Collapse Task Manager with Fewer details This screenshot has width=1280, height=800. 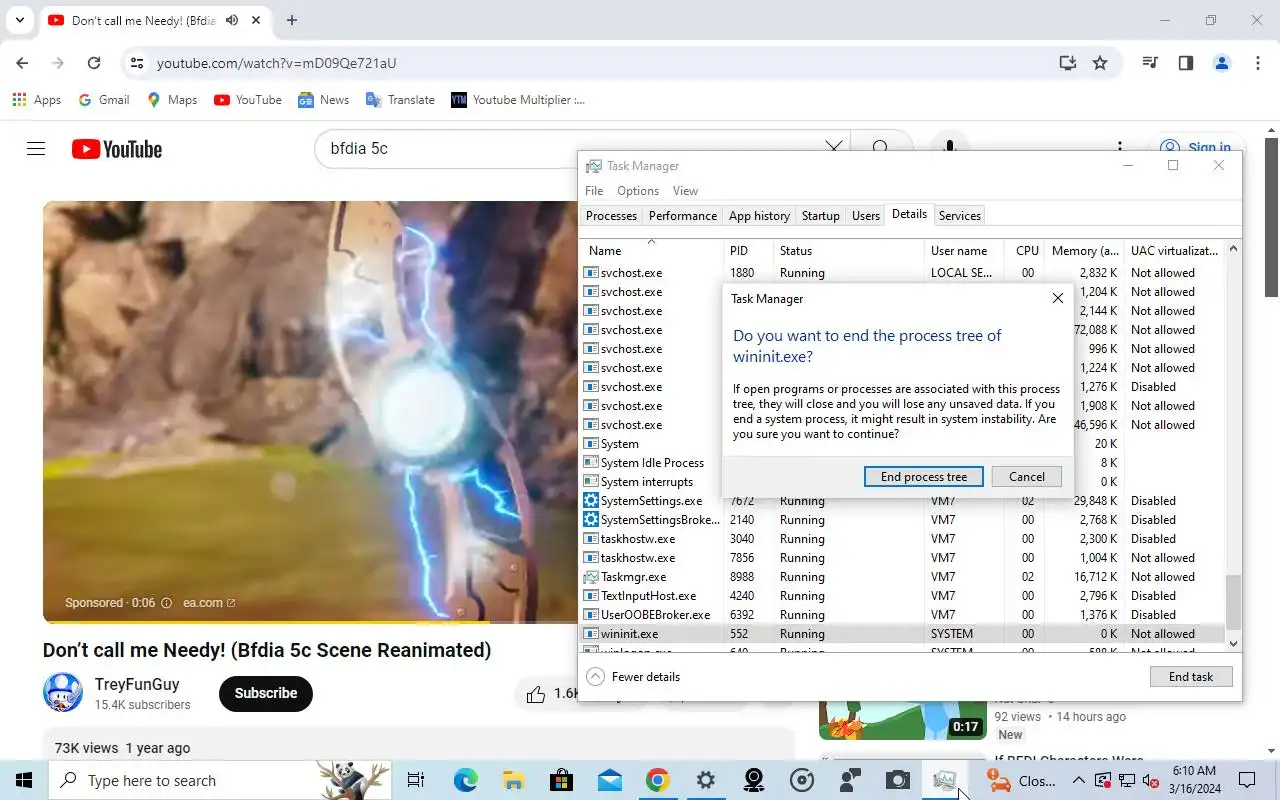(633, 677)
